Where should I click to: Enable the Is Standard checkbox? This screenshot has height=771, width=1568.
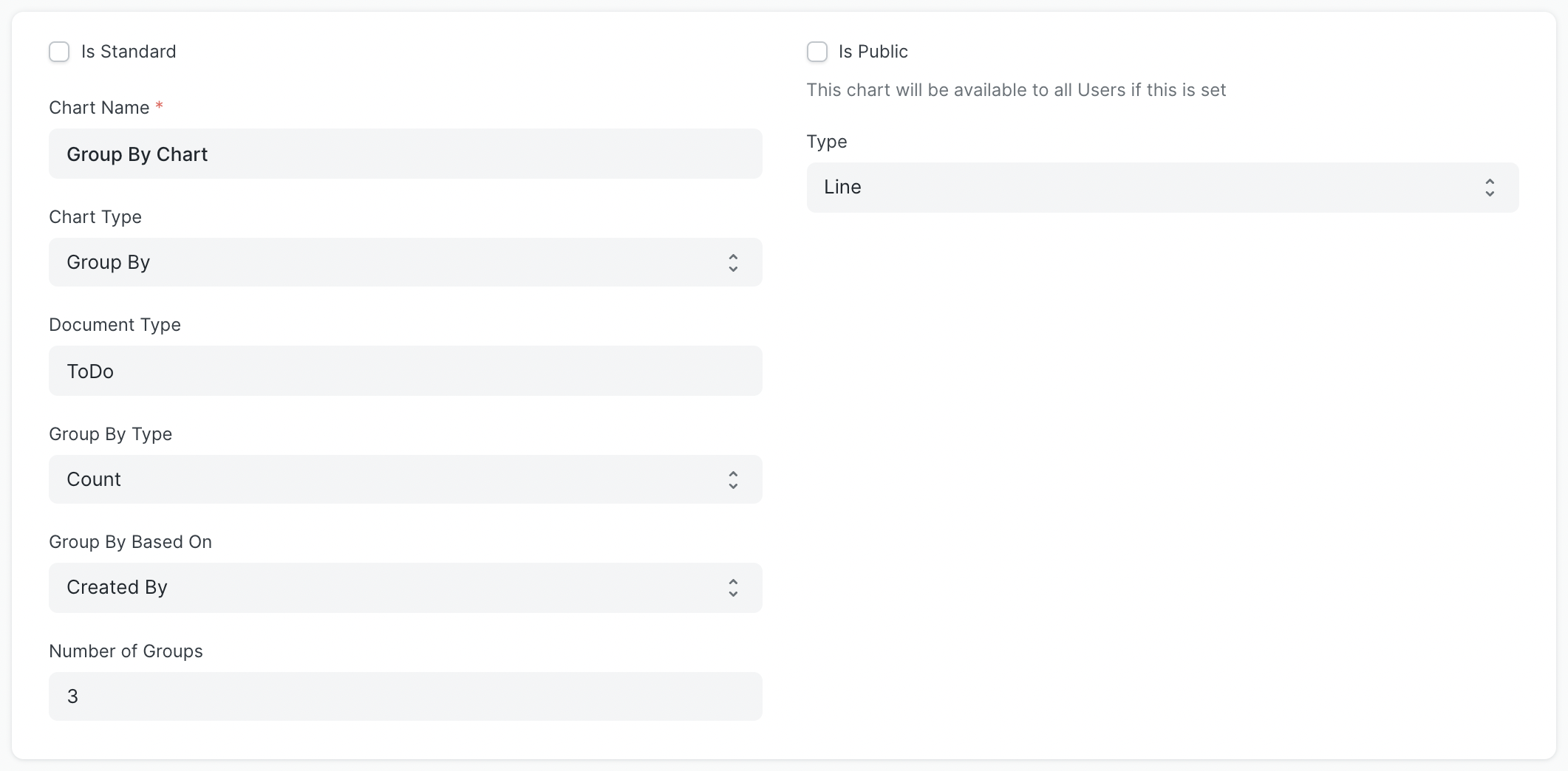coord(59,52)
